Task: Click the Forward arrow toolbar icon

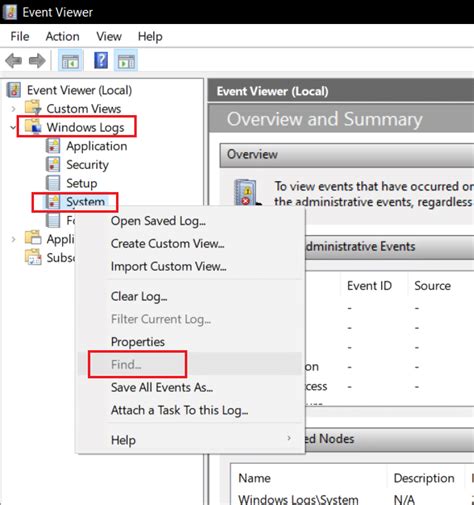Action: pyautogui.click(x=37, y=61)
